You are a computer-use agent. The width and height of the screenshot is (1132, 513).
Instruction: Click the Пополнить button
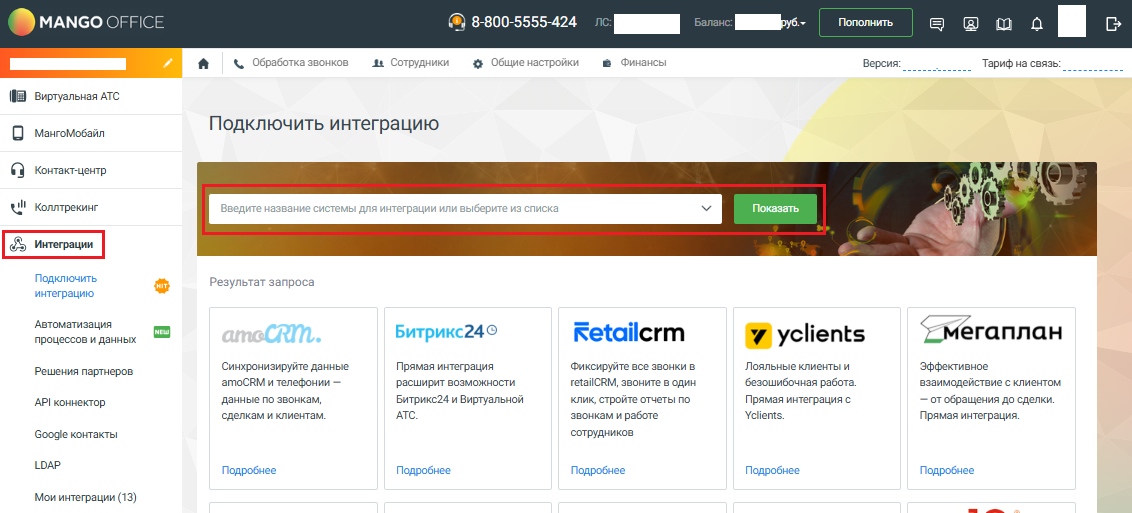(866, 22)
